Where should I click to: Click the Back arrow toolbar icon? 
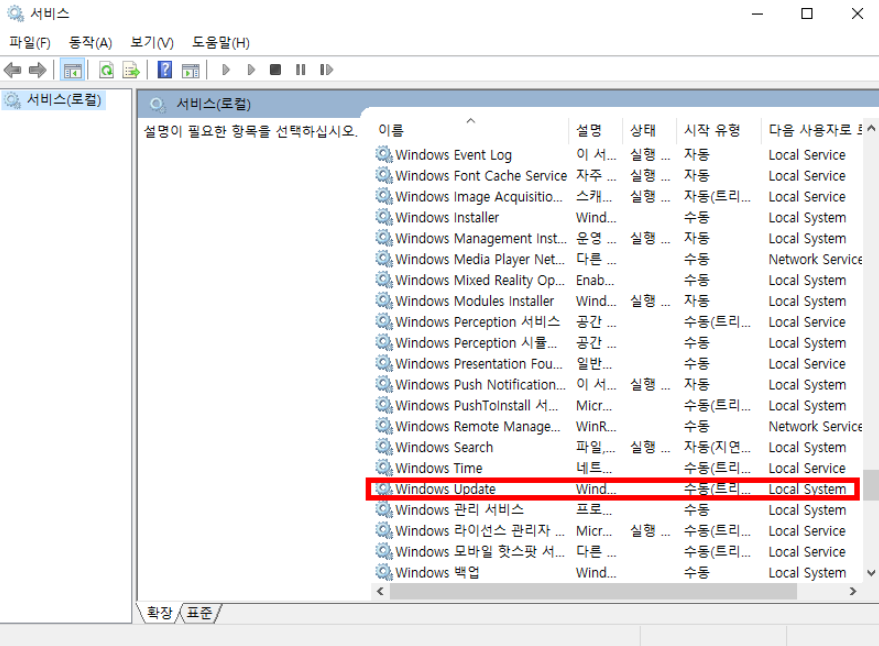tap(12, 70)
